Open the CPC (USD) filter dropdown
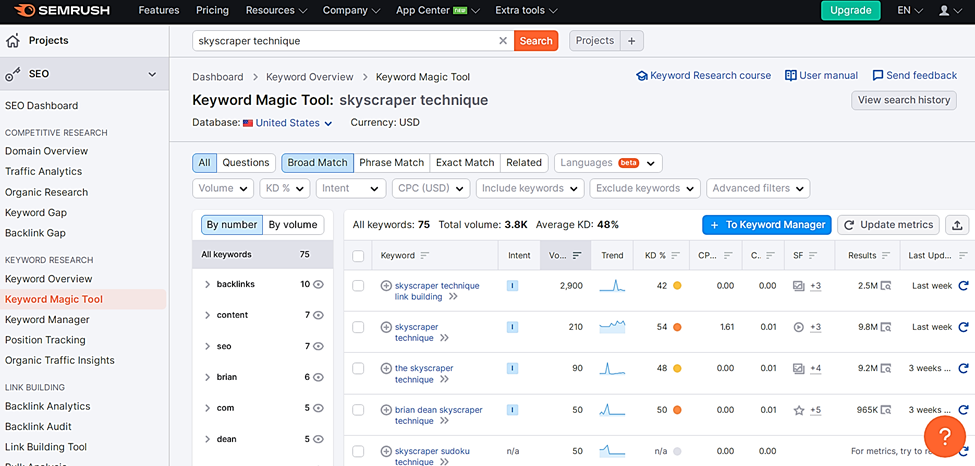Viewport: 975px width, 466px height. pyautogui.click(x=430, y=189)
